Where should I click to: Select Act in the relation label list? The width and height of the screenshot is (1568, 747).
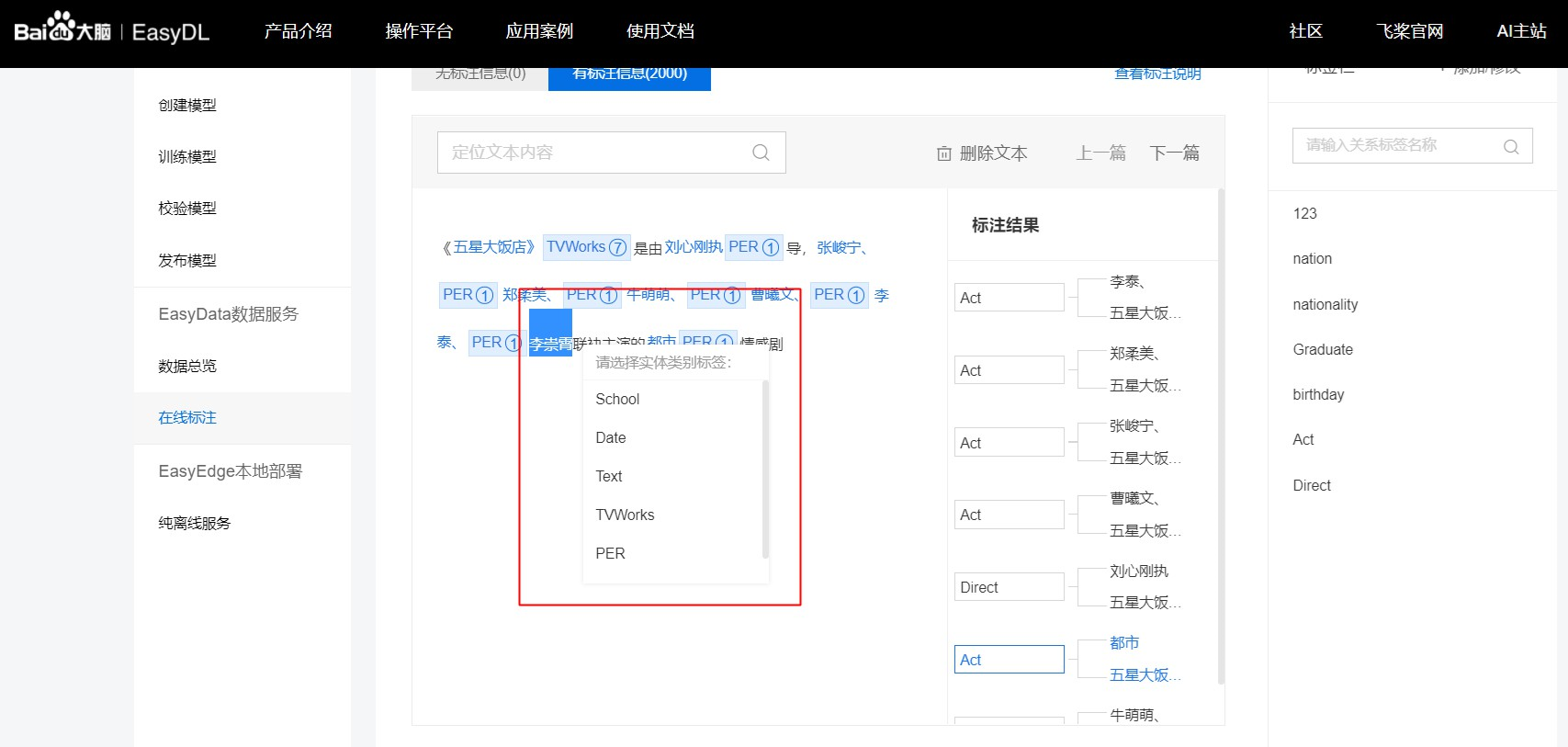[x=1303, y=440]
